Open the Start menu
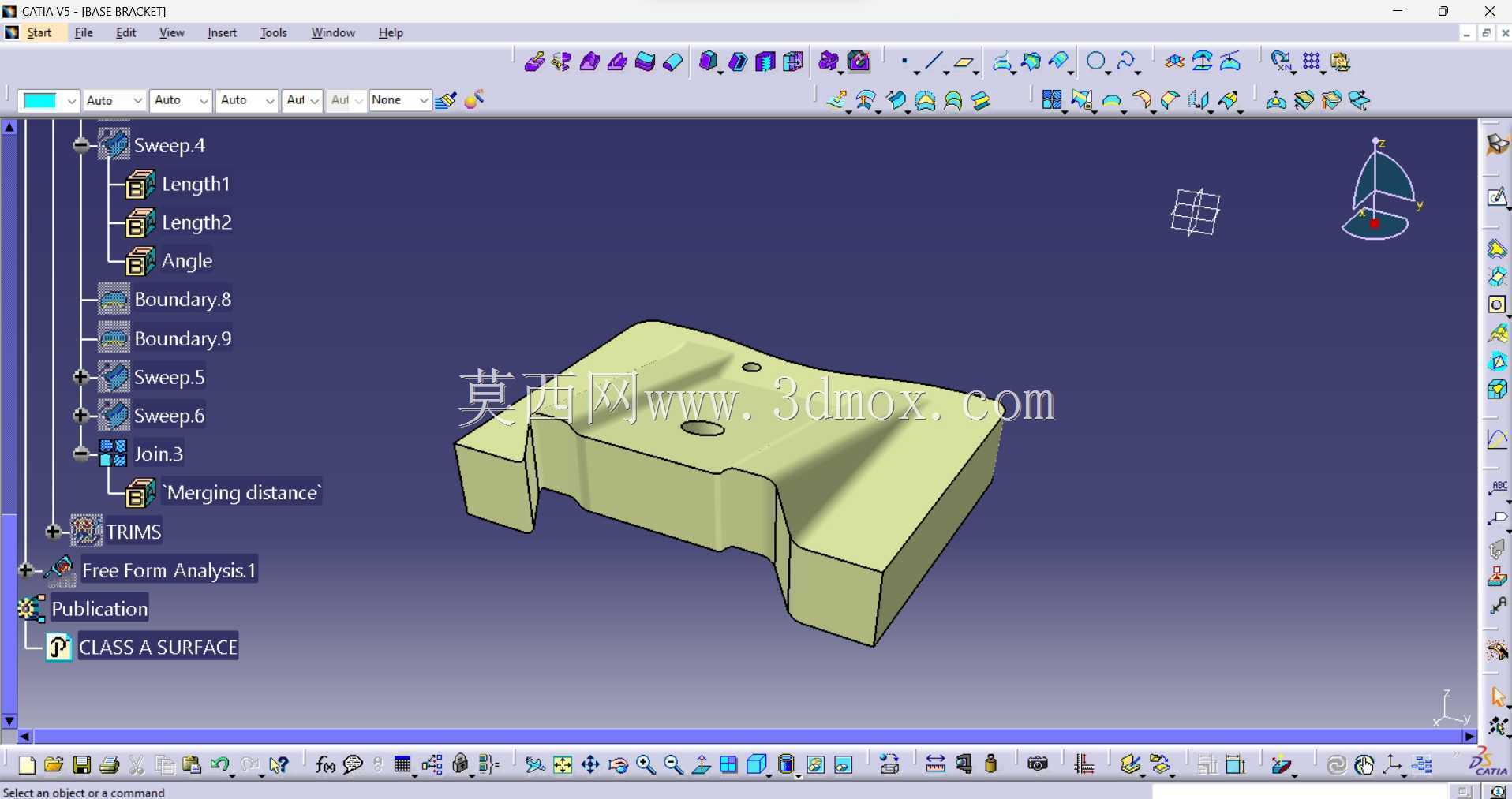 [x=39, y=32]
